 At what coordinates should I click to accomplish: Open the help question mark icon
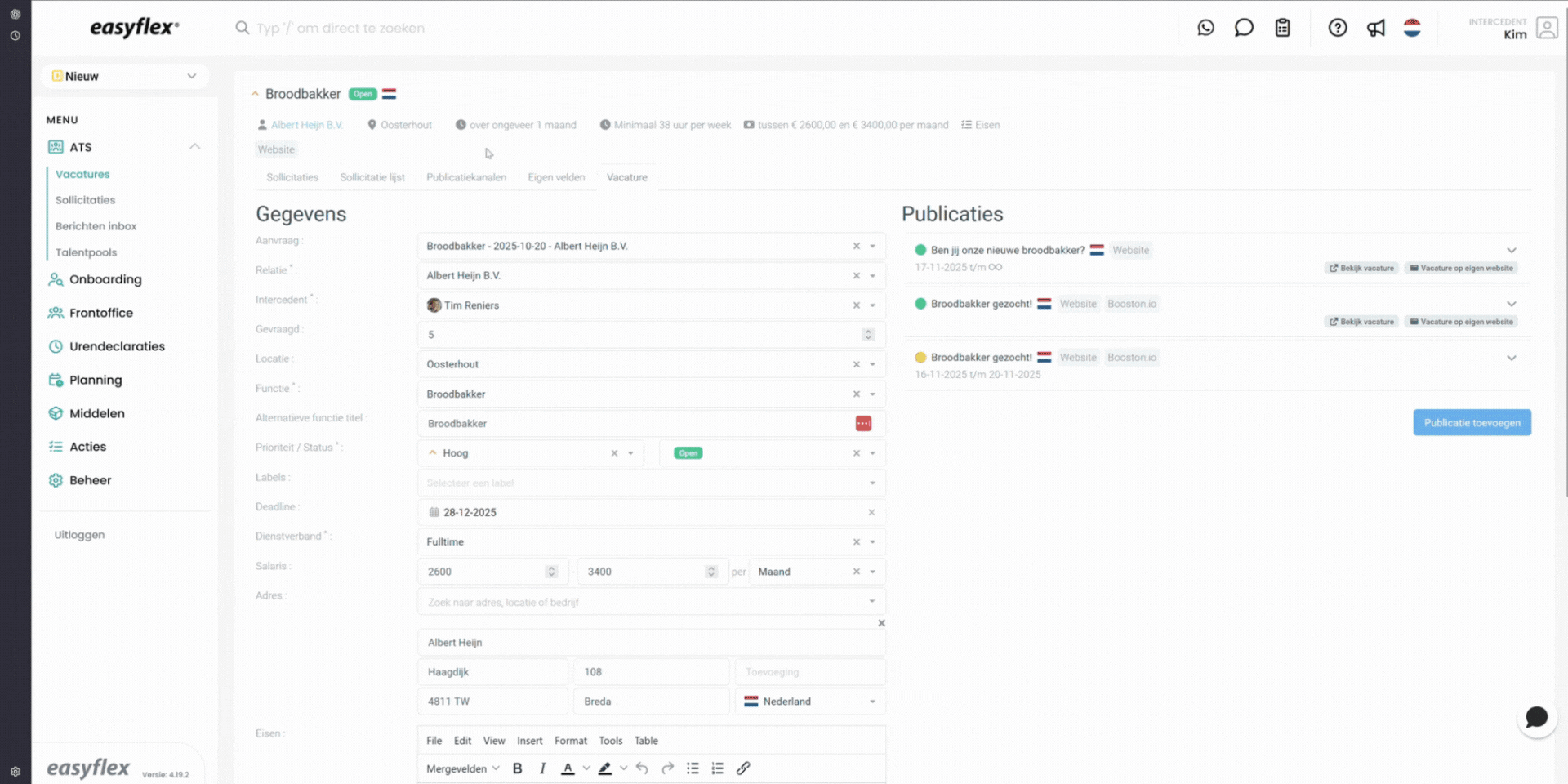[x=1338, y=27]
